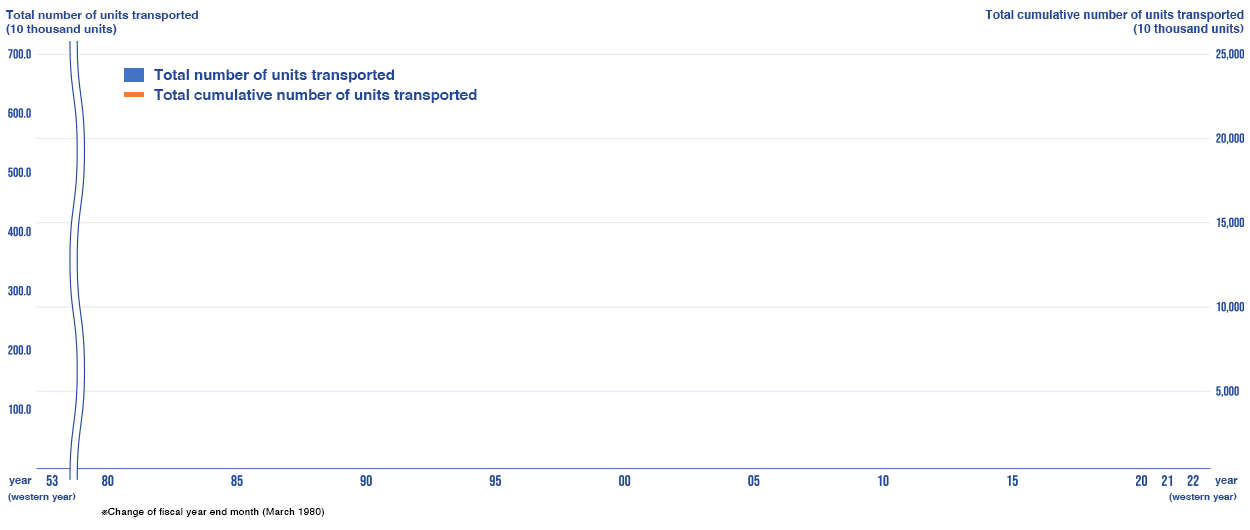Select year 05 on the x-axis

point(753,481)
